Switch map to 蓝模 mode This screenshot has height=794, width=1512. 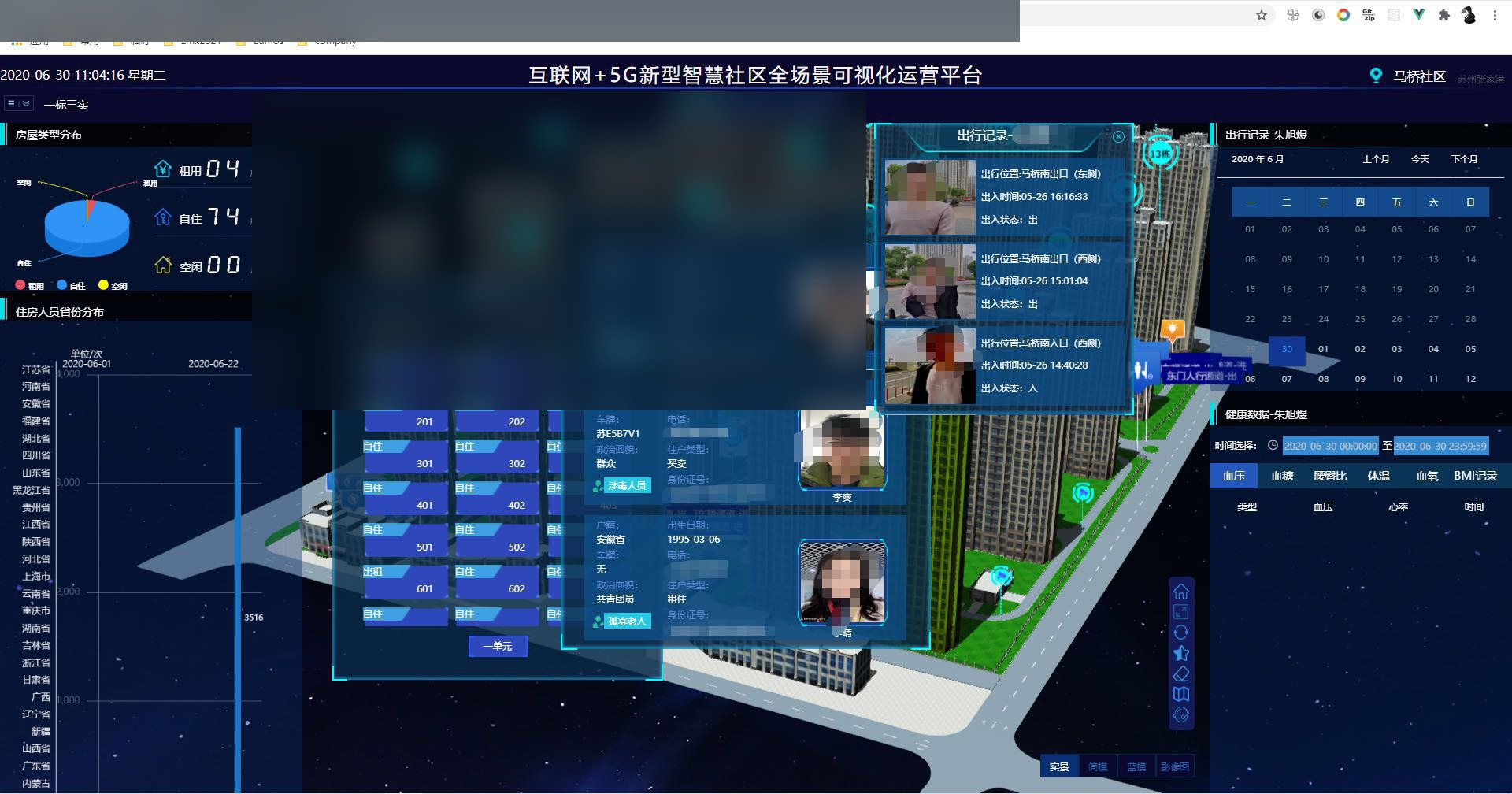tap(1136, 766)
